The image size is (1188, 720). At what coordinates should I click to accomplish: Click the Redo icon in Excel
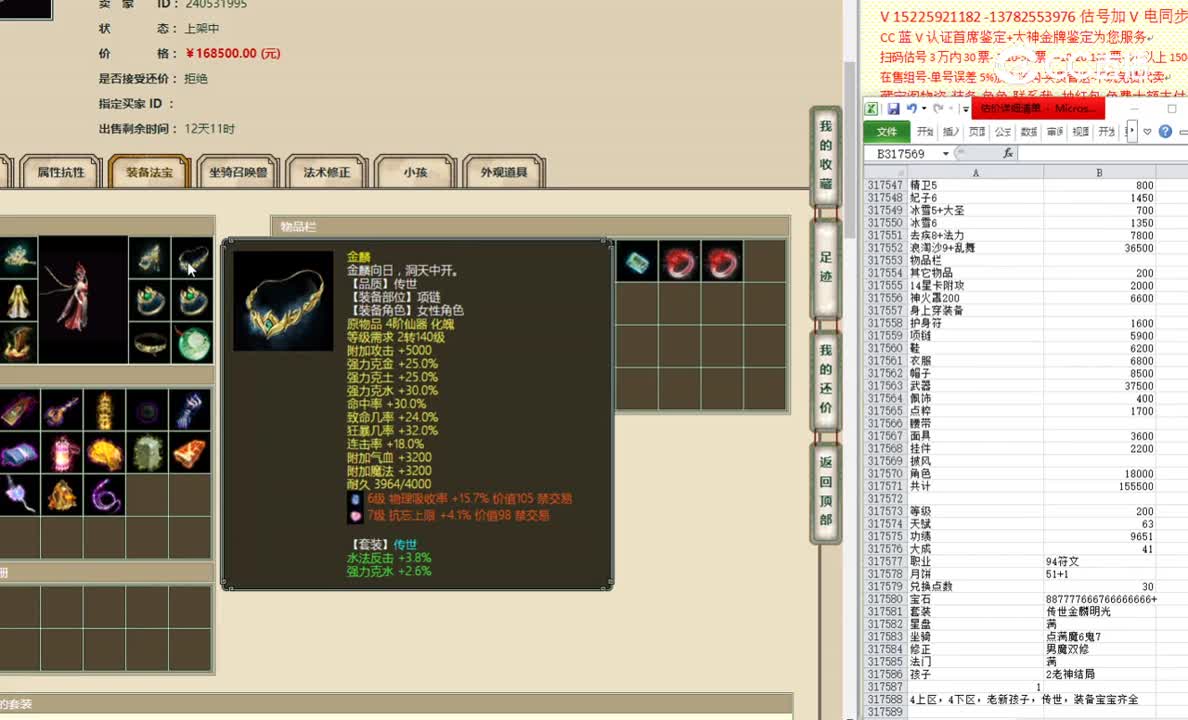tap(936, 107)
